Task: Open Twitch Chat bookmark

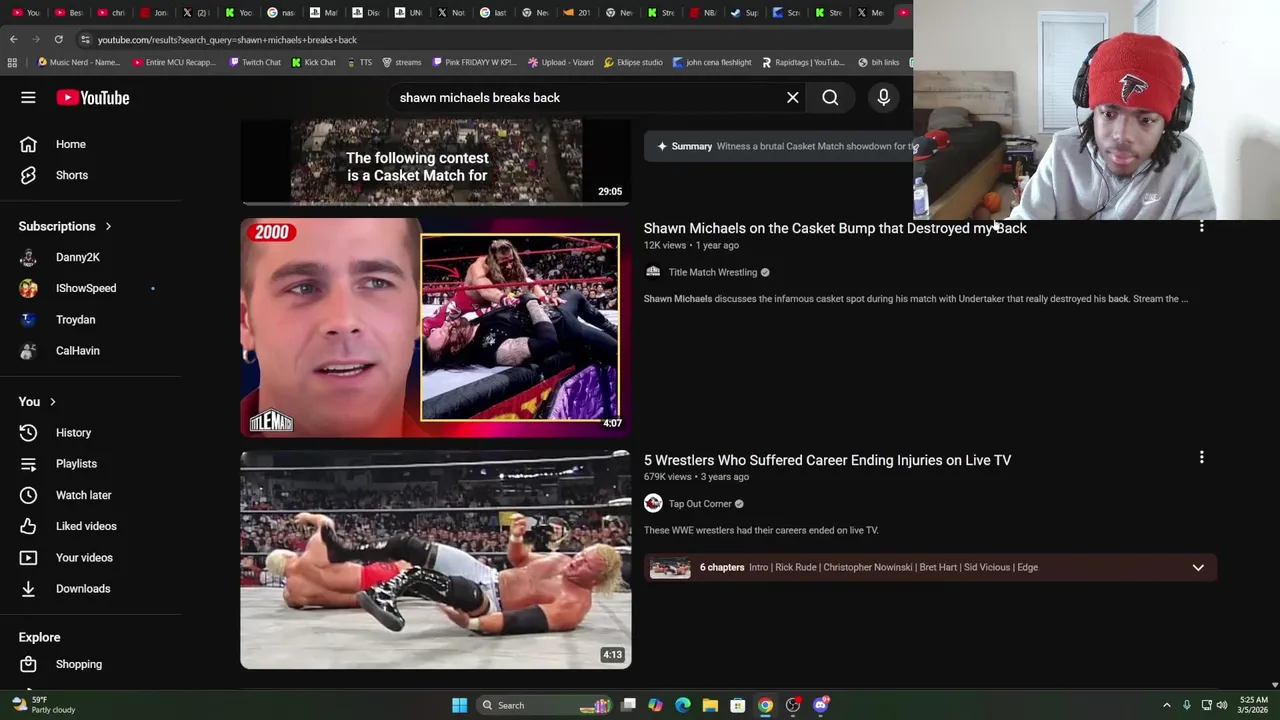Action: (x=255, y=62)
